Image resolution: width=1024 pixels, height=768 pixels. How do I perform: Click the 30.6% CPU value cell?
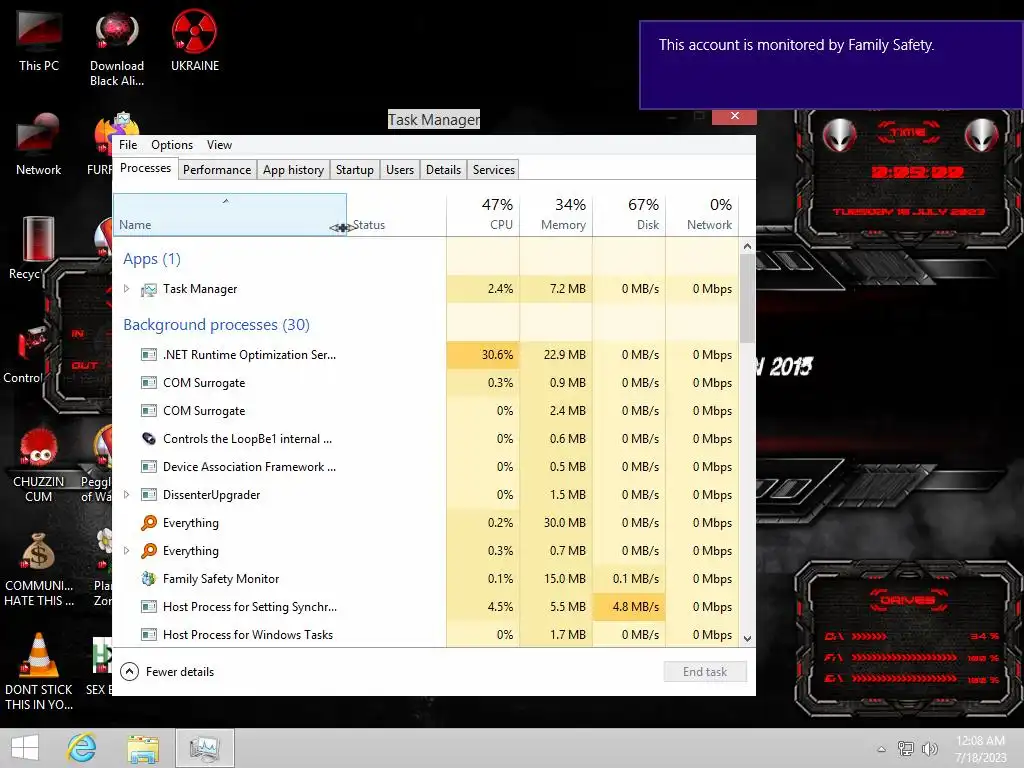tap(483, 355)
